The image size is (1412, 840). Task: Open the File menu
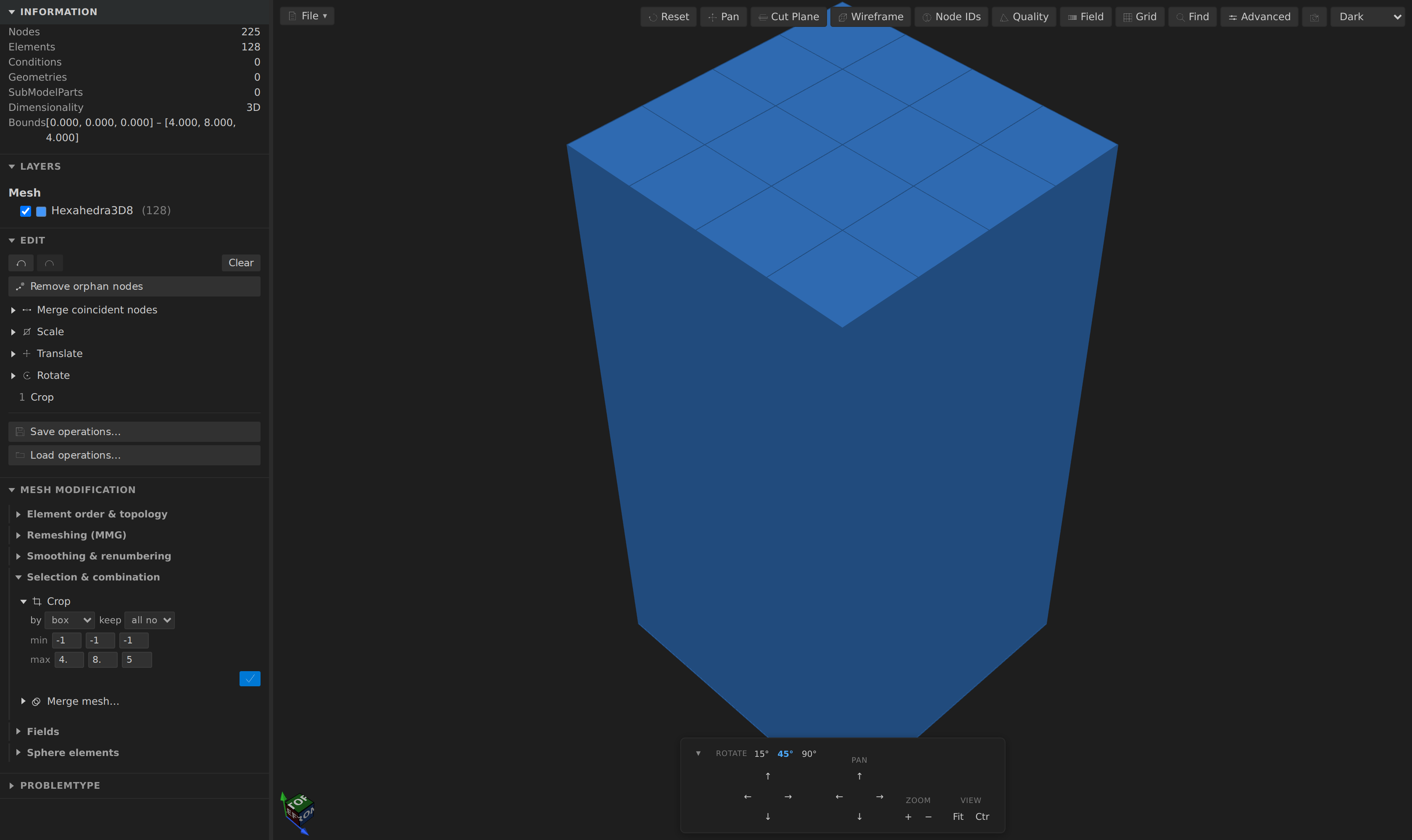point(307,16)
